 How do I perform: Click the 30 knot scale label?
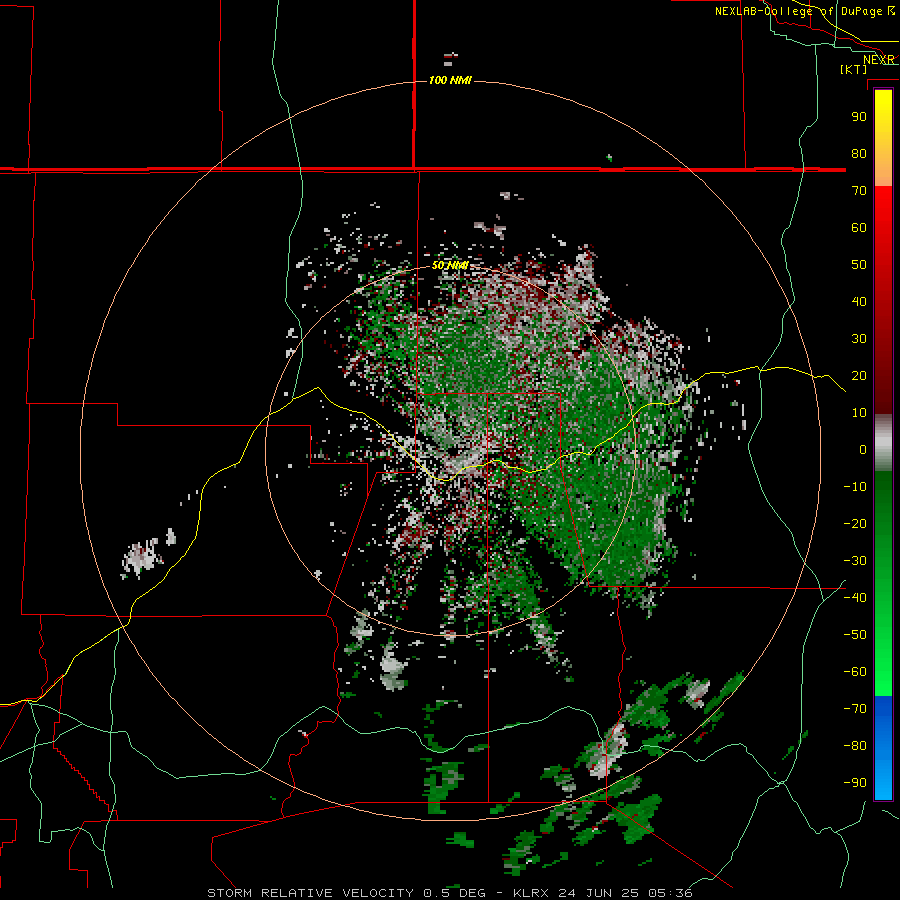click(859, 339)
